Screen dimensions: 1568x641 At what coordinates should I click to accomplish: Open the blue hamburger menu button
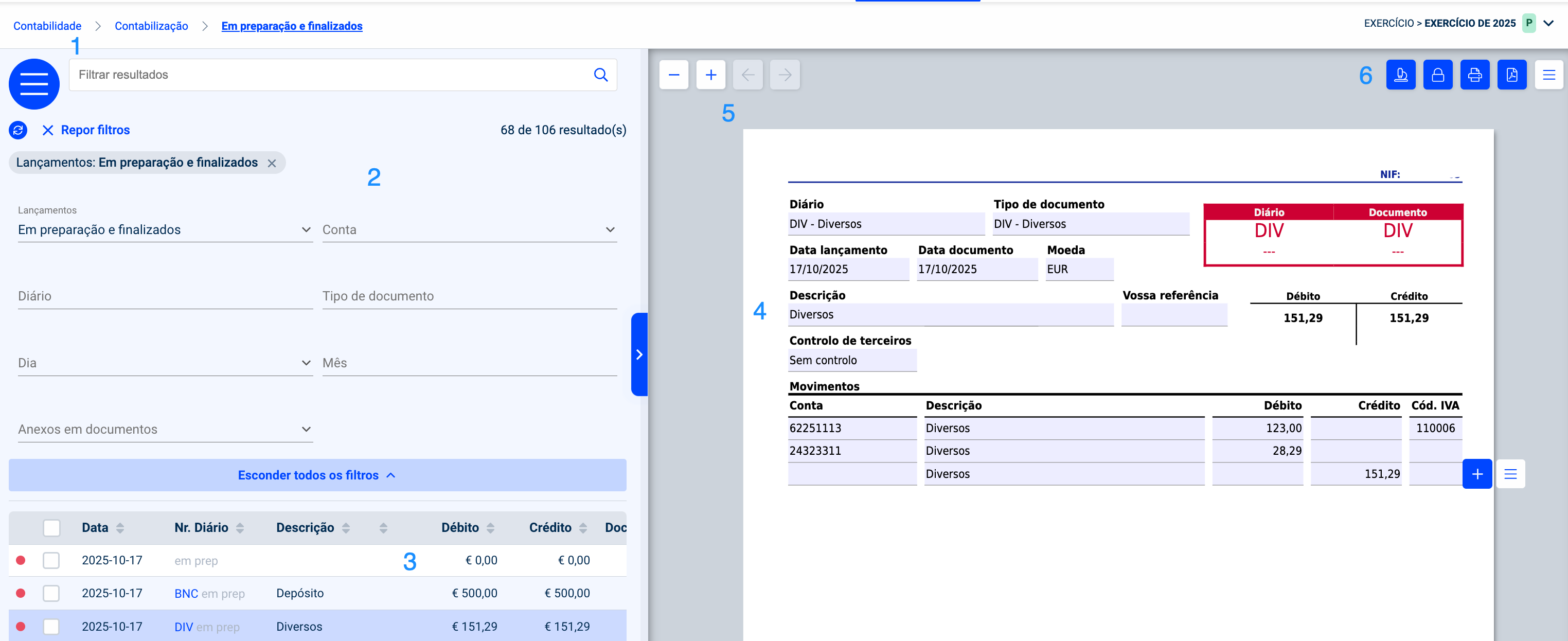point(34,84)
